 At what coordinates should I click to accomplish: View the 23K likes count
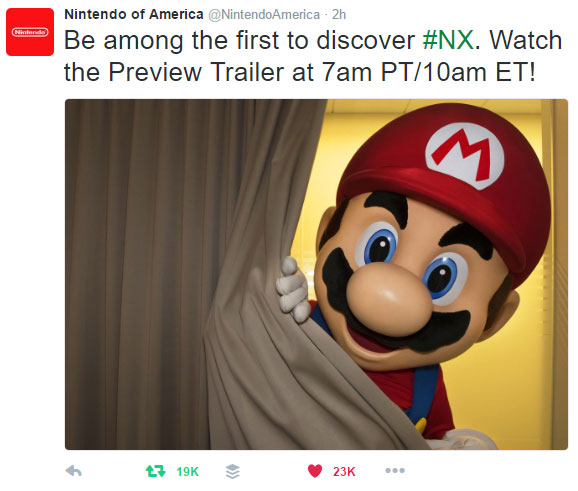pos(344,471)
